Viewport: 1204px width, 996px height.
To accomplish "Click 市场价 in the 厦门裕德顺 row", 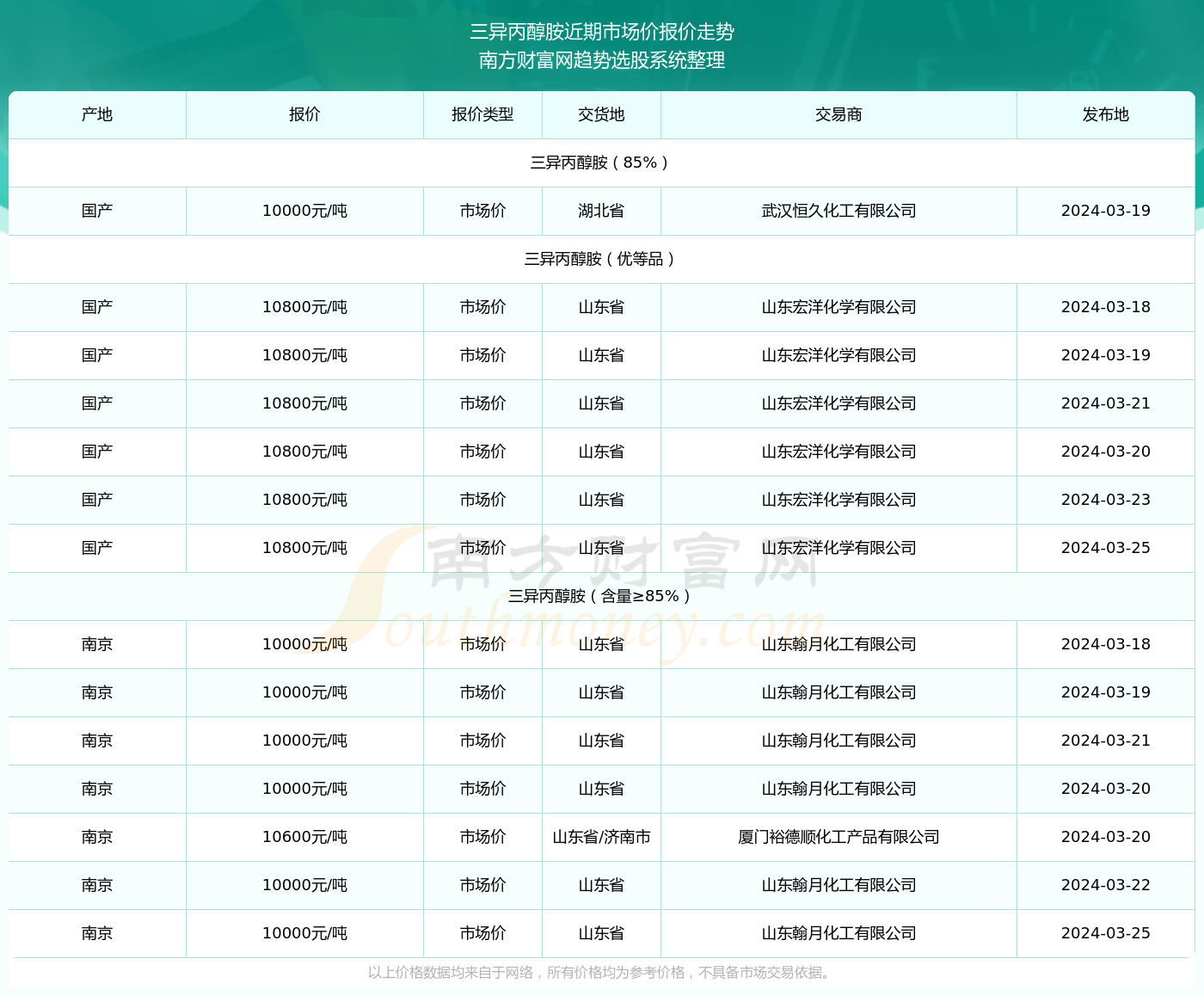I will pyautogui.click(x=482, y=837).
